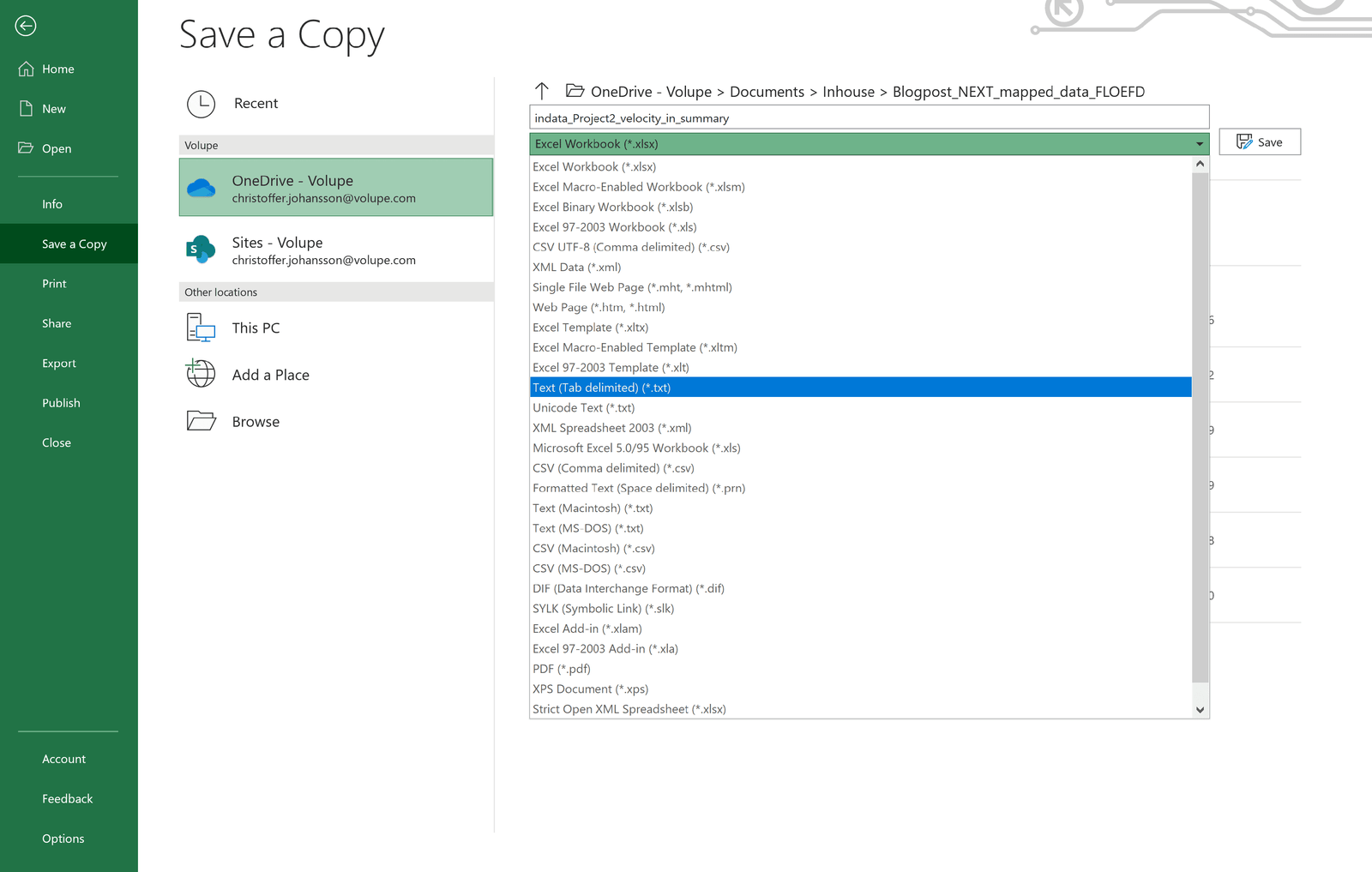Select XML Data (*.xml) option
1372x872 pixels.
[861, 267]
